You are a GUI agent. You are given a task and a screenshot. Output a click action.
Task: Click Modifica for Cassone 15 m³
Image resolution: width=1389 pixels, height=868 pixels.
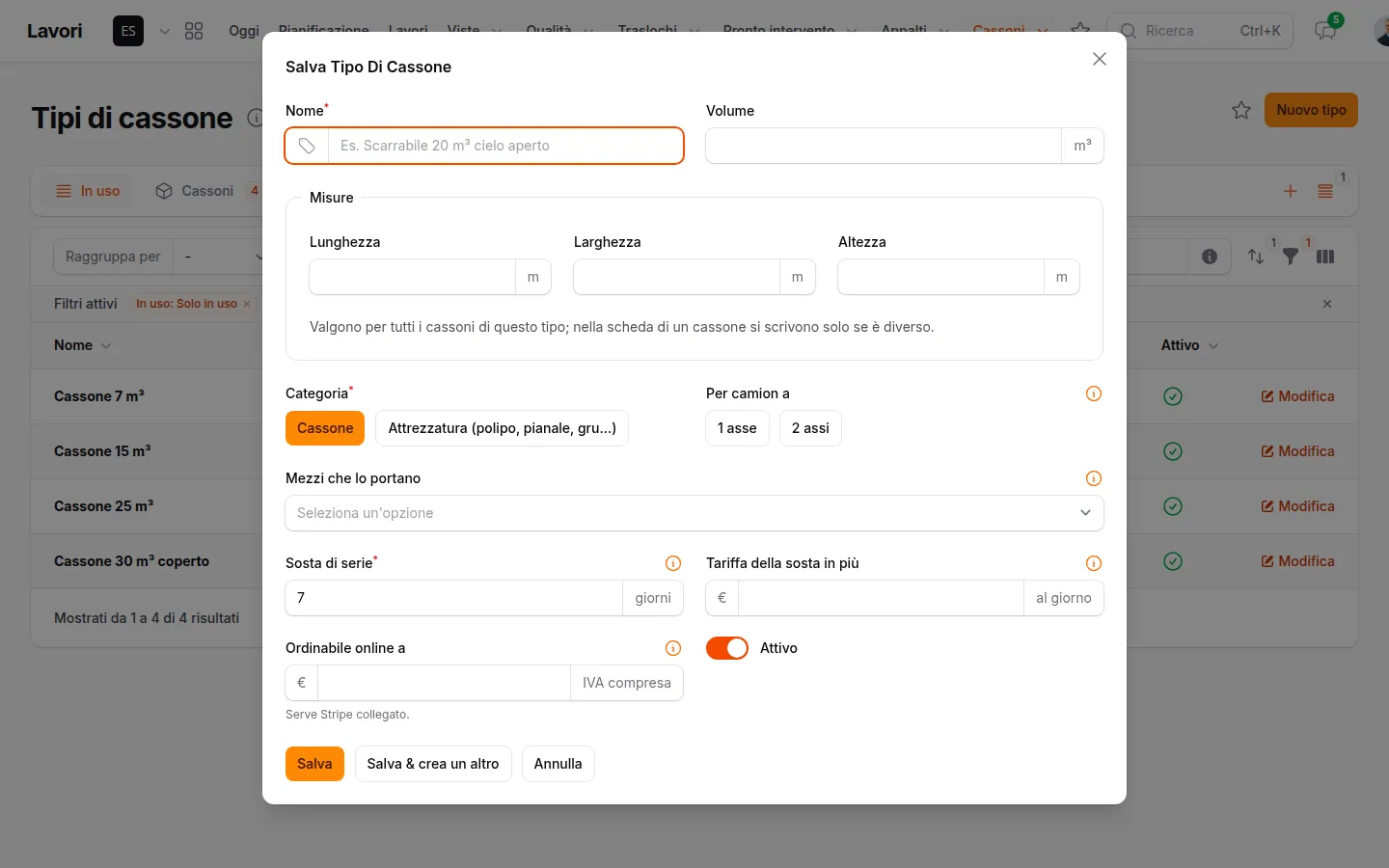point(1298,451)
